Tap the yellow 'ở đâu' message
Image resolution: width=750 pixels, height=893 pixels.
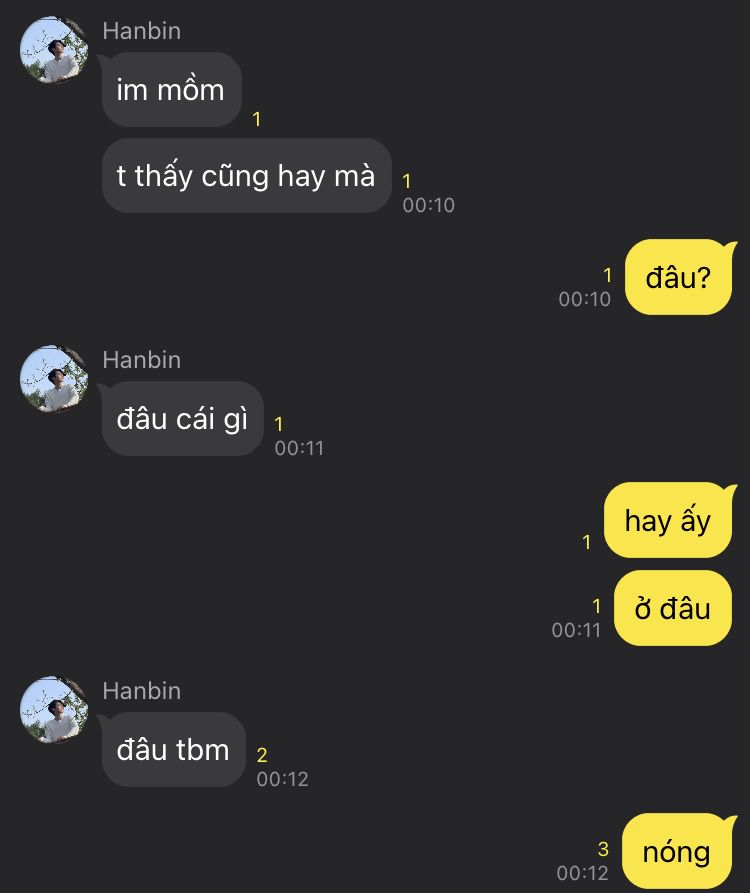point(673,608)
